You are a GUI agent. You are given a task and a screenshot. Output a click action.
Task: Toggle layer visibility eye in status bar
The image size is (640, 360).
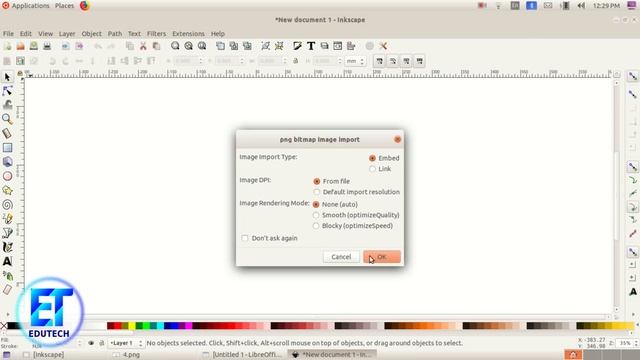pos(91,343)
